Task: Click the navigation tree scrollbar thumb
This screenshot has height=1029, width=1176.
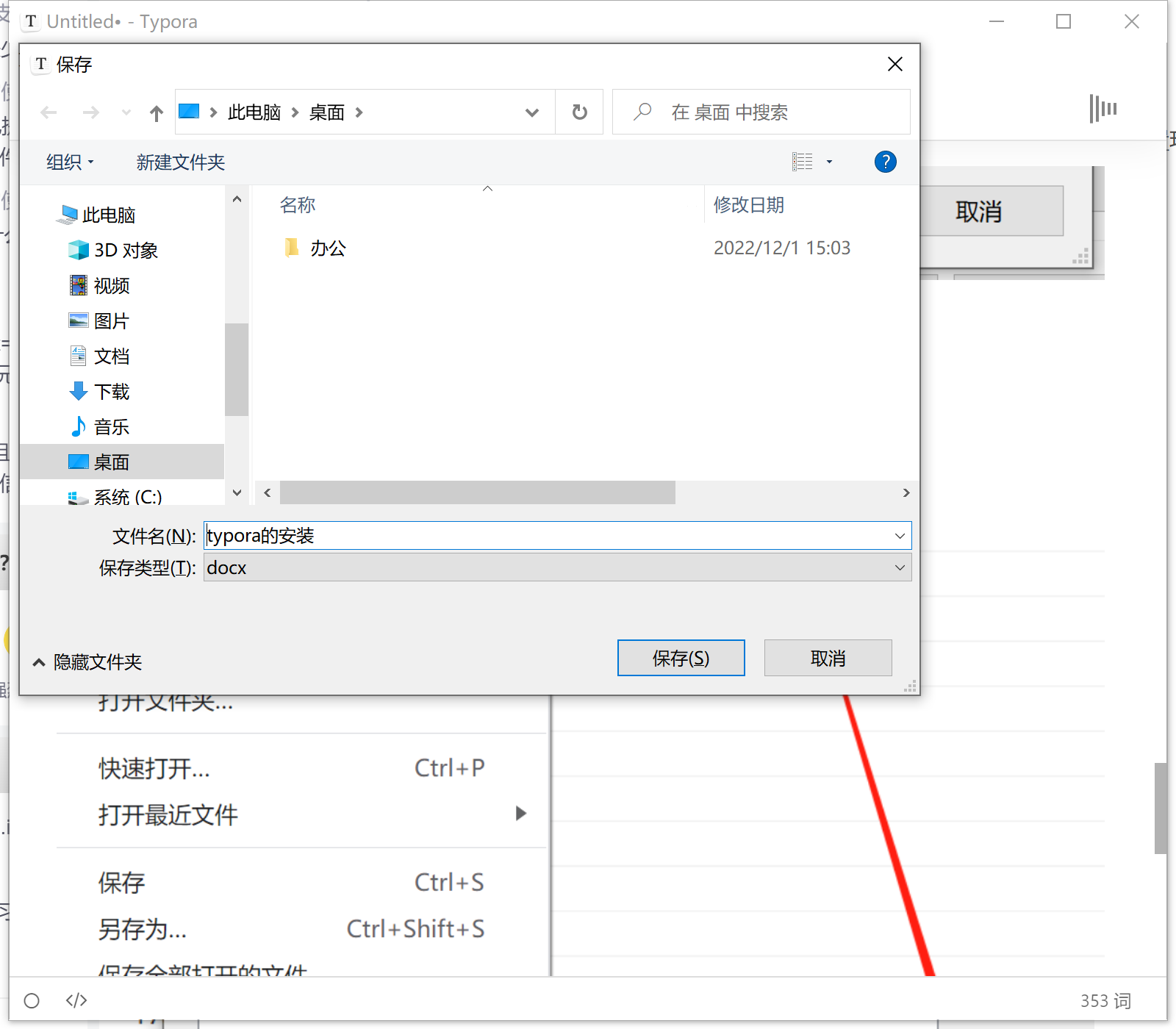Action: click(237, 370)
